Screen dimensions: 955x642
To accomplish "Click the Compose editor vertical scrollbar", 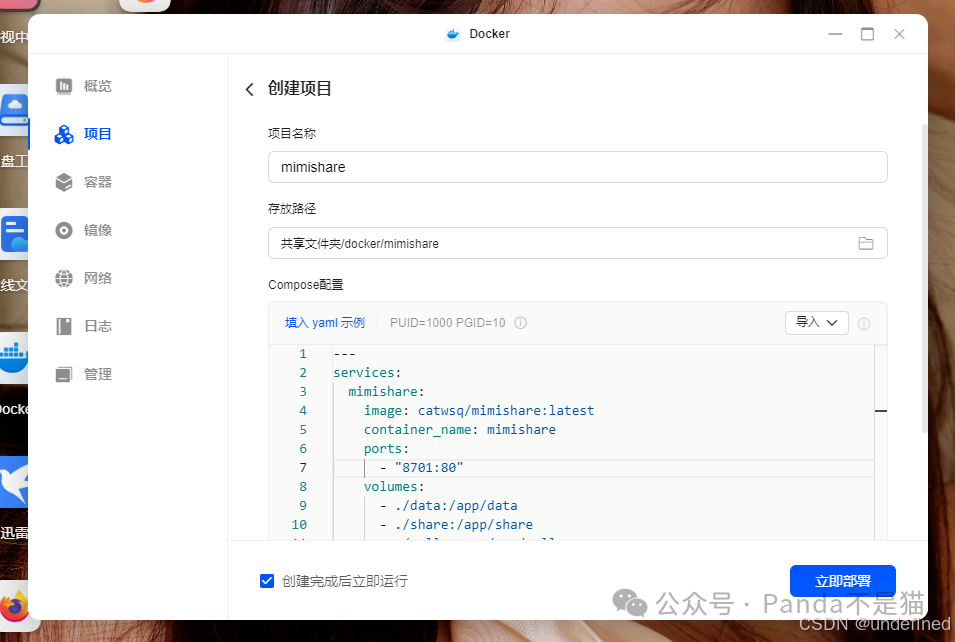I will pyautogui.click(x=881, y=442).
